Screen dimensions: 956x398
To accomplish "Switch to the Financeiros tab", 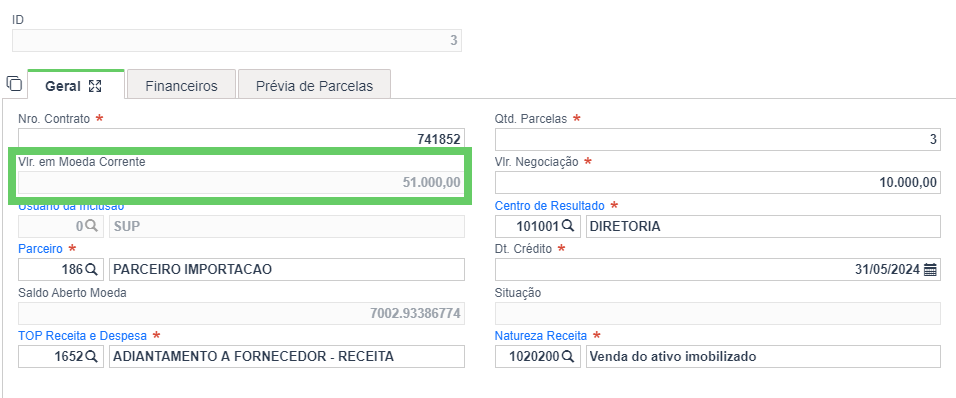I will coord(181,86).
